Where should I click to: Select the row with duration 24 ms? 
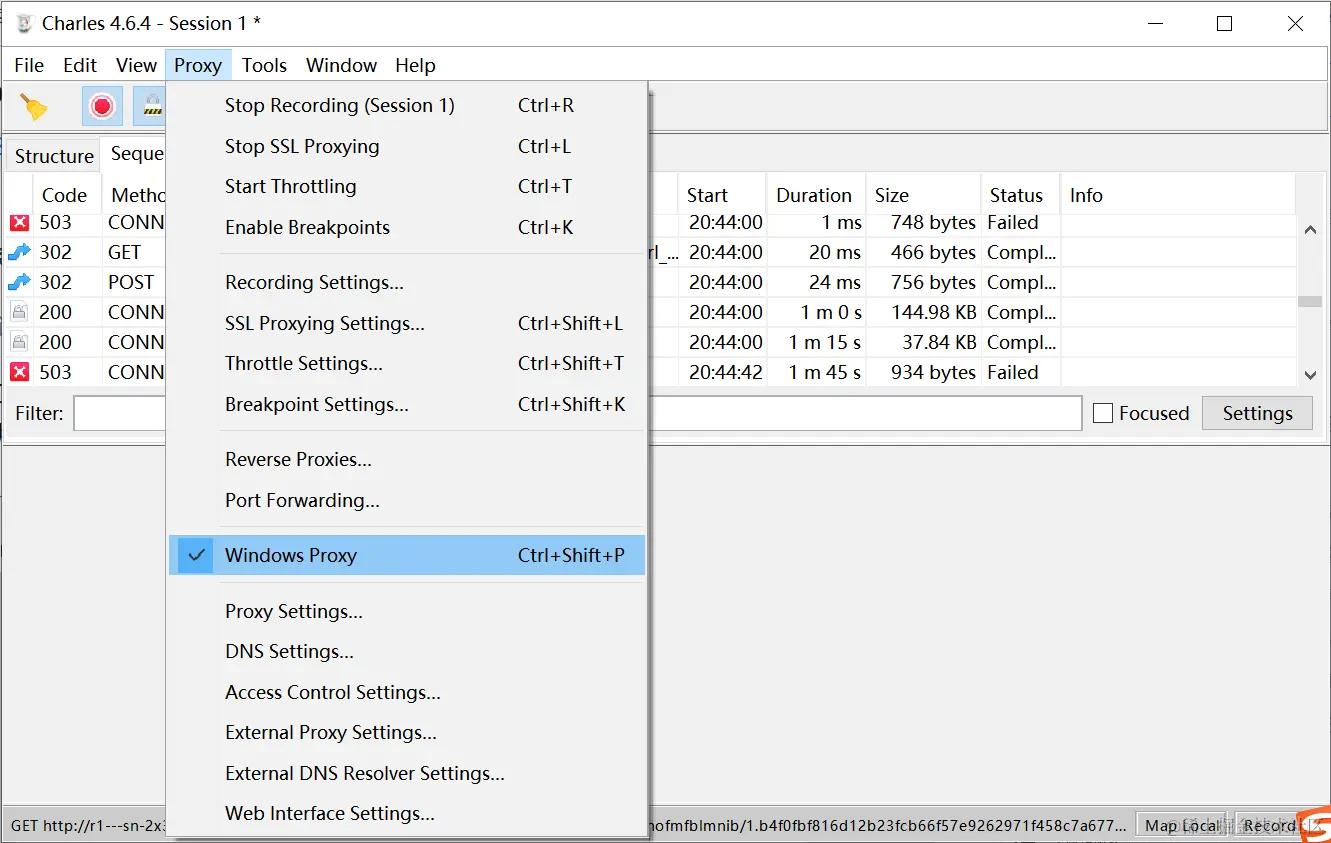(650, 282)
